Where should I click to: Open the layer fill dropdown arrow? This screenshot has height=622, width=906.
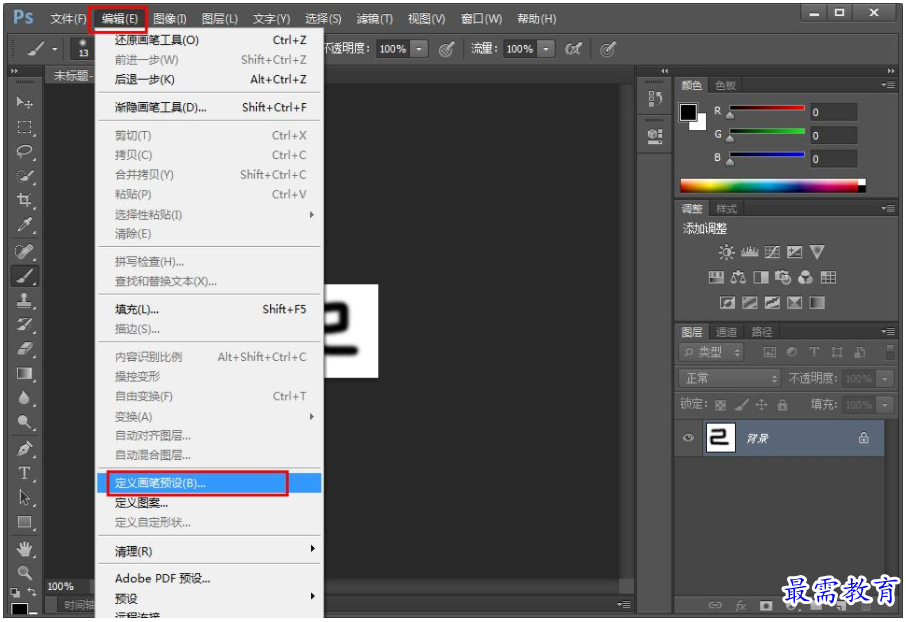pyautogui.click(x=885, y=405)
